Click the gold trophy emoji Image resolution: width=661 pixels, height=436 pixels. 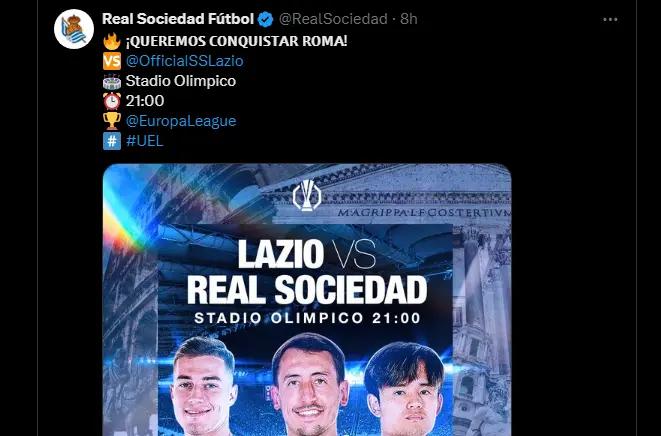112,121
